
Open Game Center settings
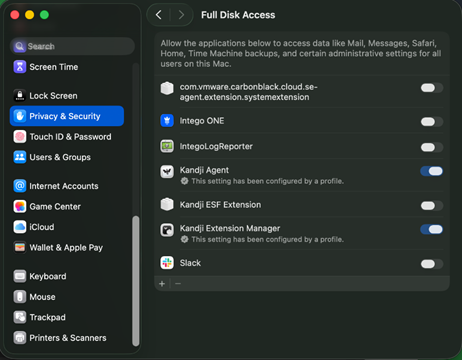pos(67,206)
